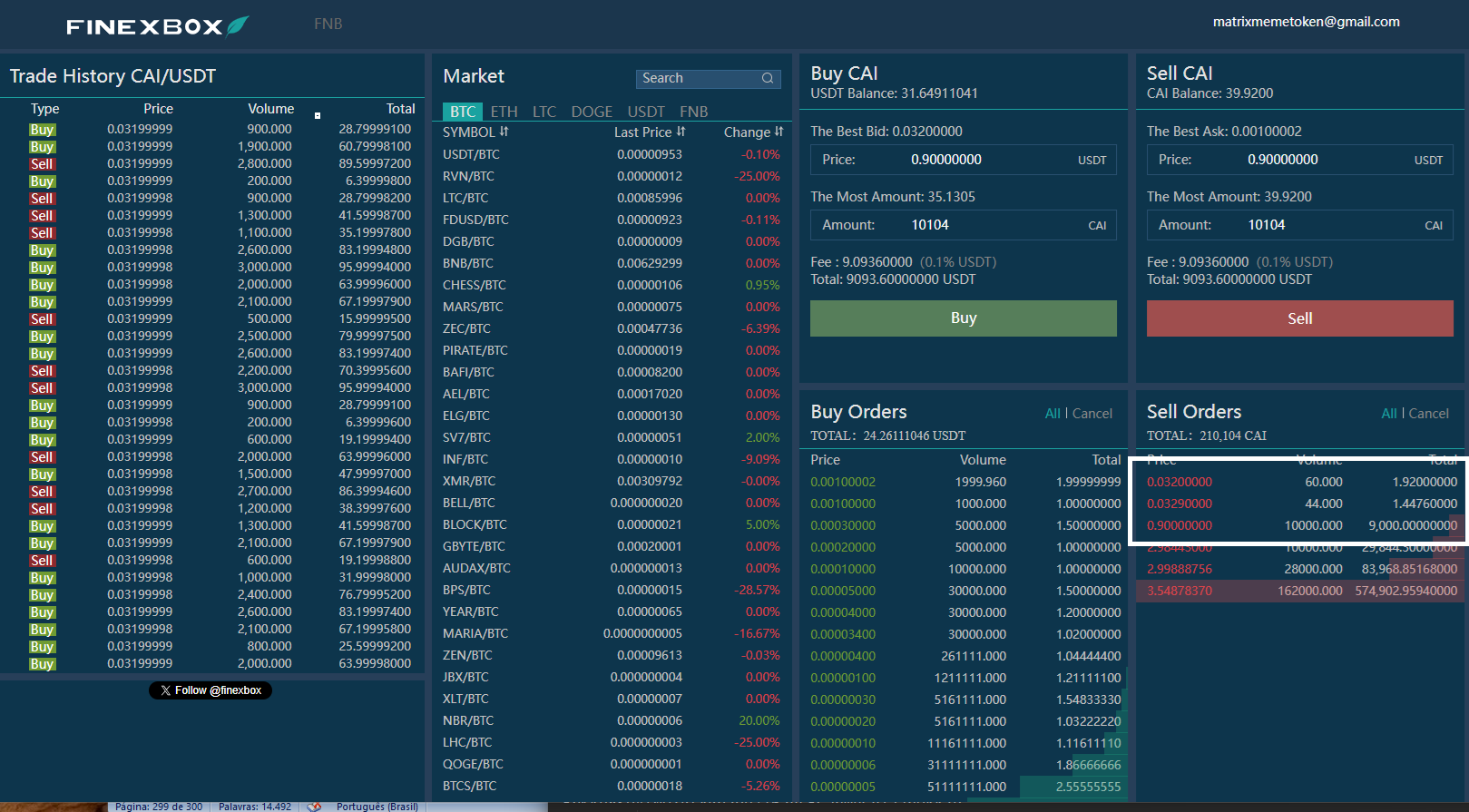
Task: Select the BNB/BTC market row
Action: pos(612,263)
